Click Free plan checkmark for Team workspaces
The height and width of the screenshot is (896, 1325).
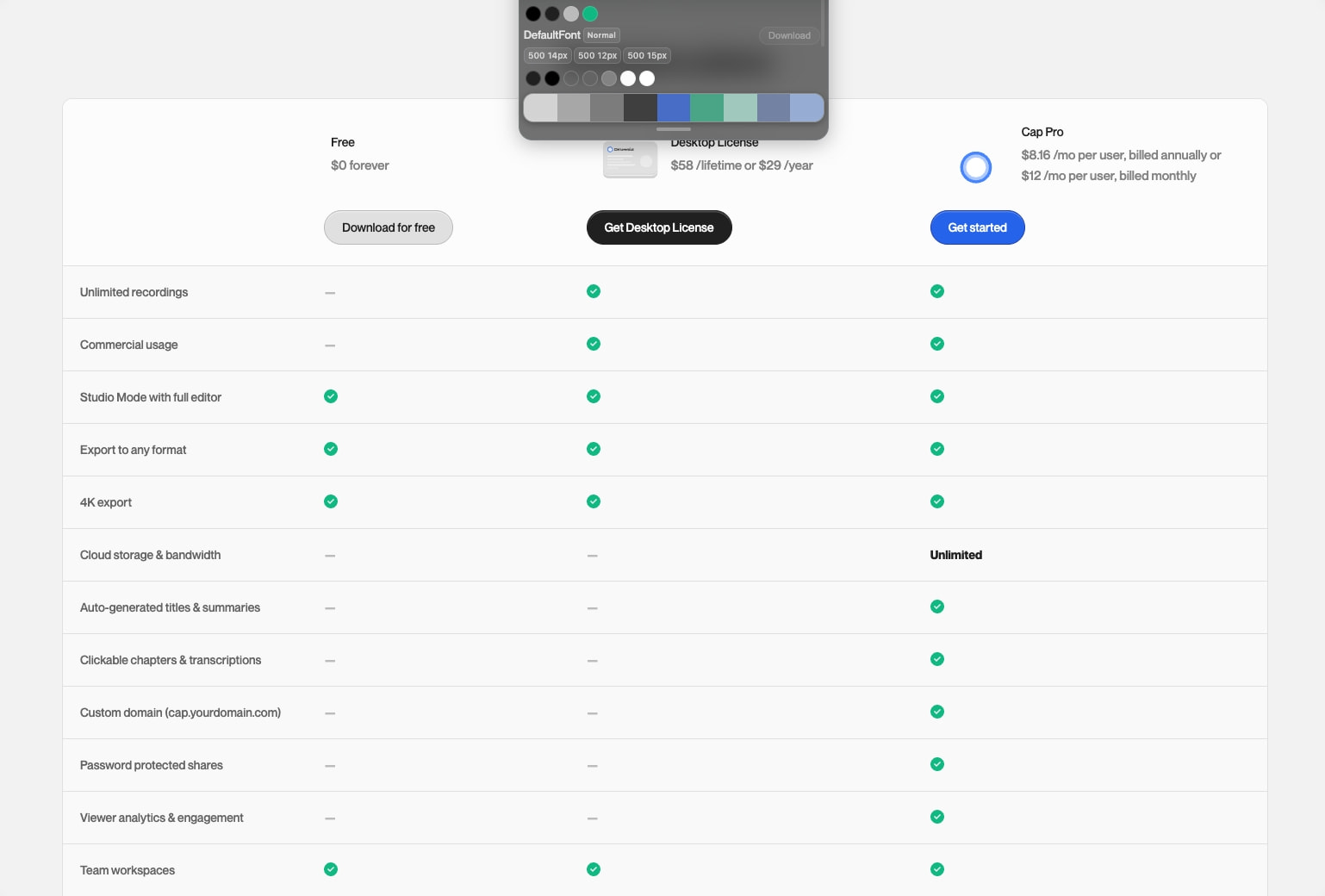[331, 869]
